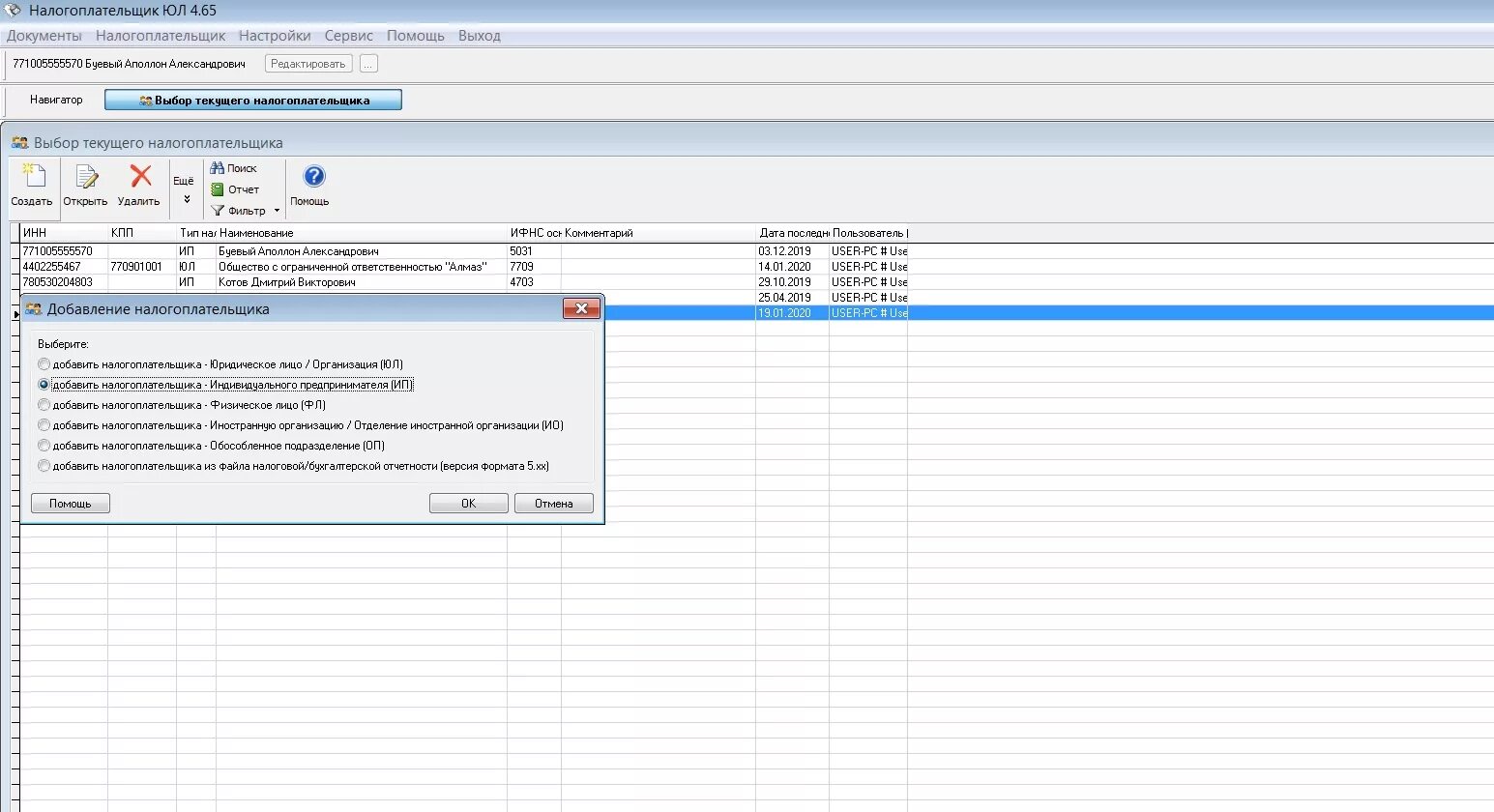Viewport: 1494px width, 812px height.
Task: Click the Помощь button in dialog
Action: click(x=71, y=504)
